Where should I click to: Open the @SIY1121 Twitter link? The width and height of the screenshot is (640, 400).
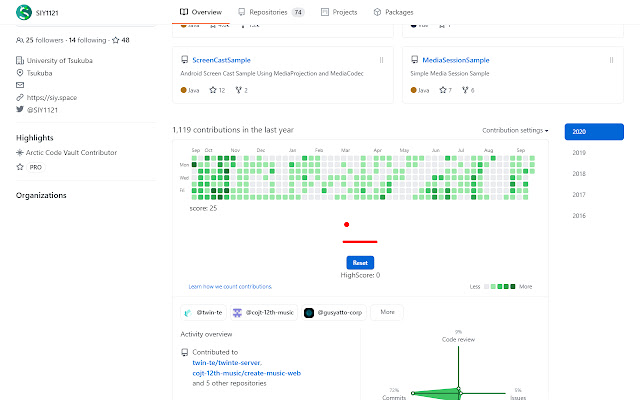[42, 110]
